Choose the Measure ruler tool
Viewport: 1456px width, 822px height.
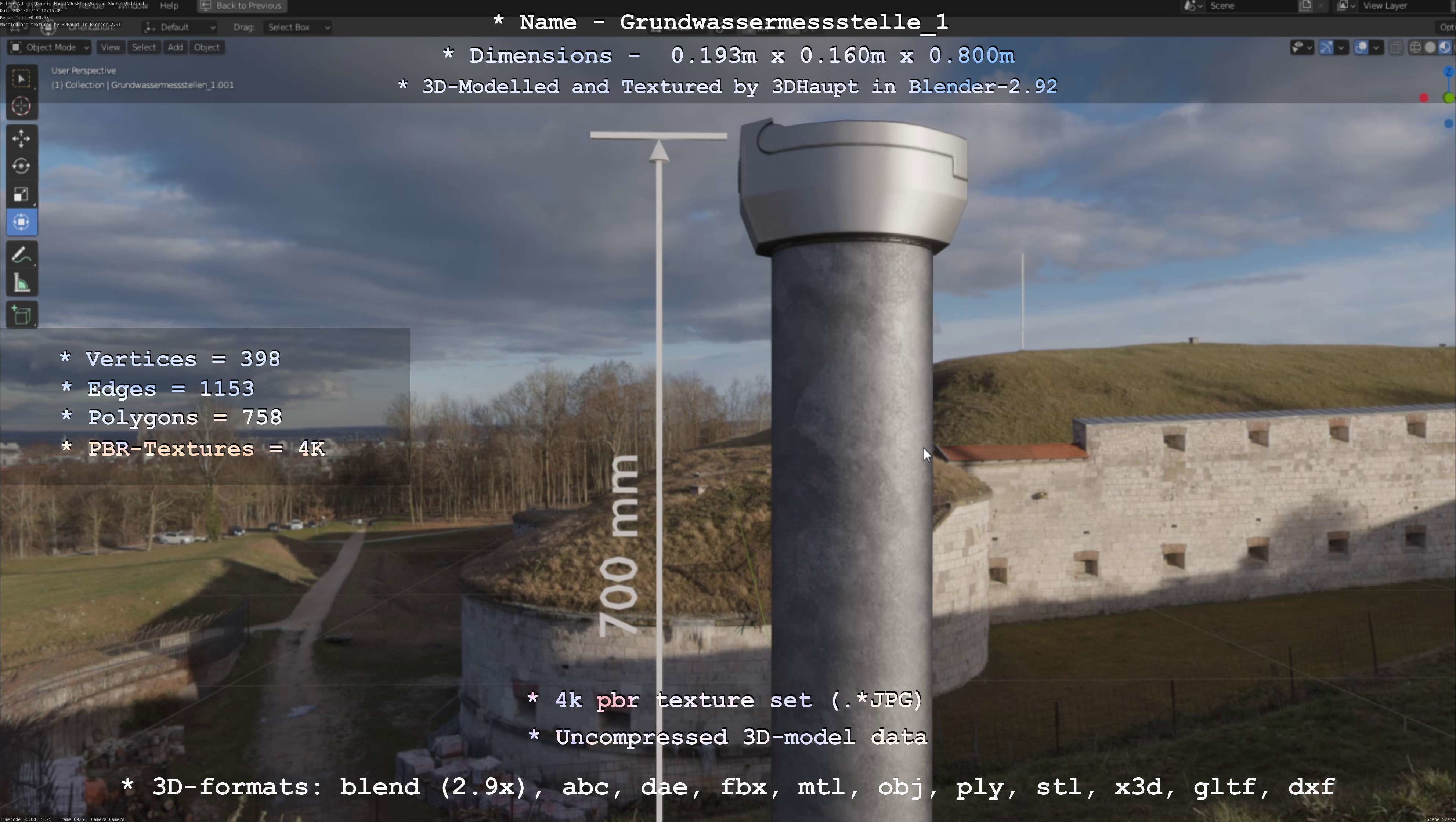[21, 282]
